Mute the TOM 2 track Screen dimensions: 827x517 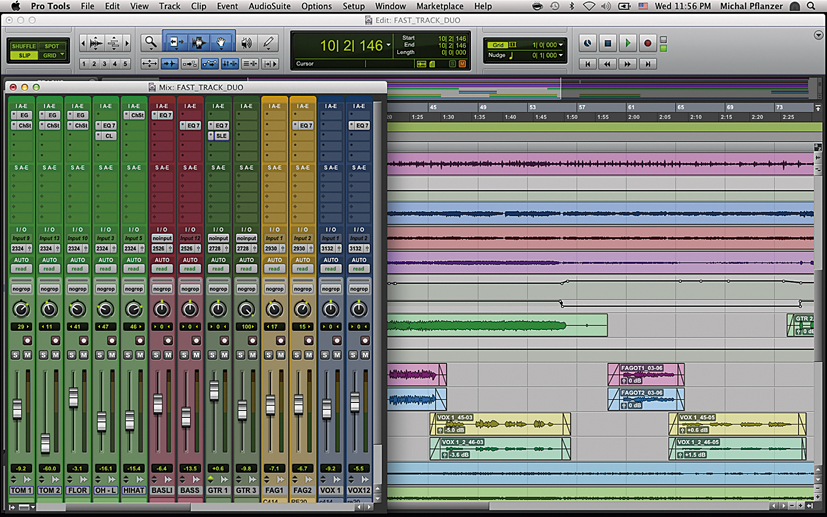click(x=55, y=355)
